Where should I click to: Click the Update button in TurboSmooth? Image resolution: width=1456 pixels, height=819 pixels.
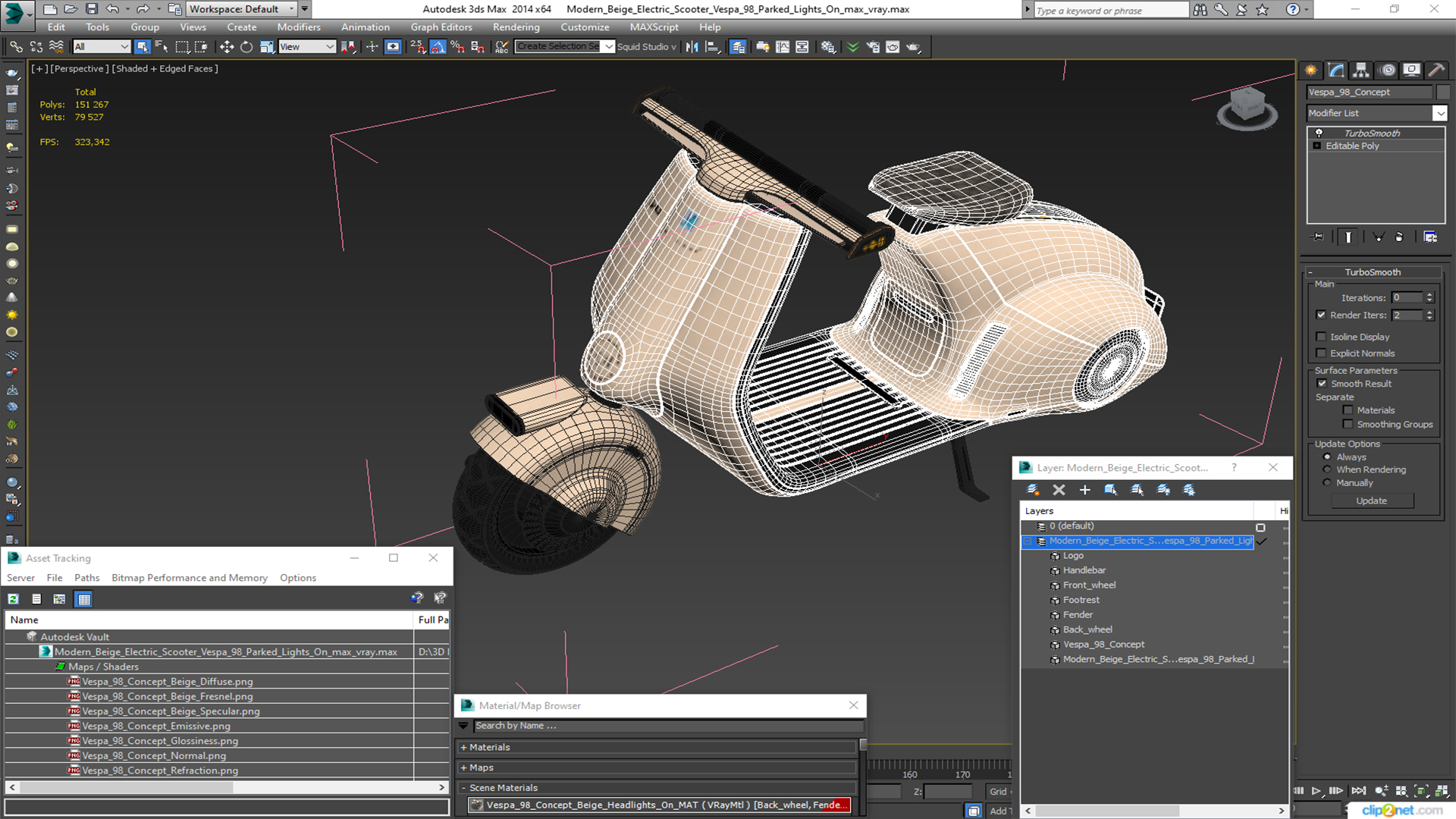click(1371, 501)
